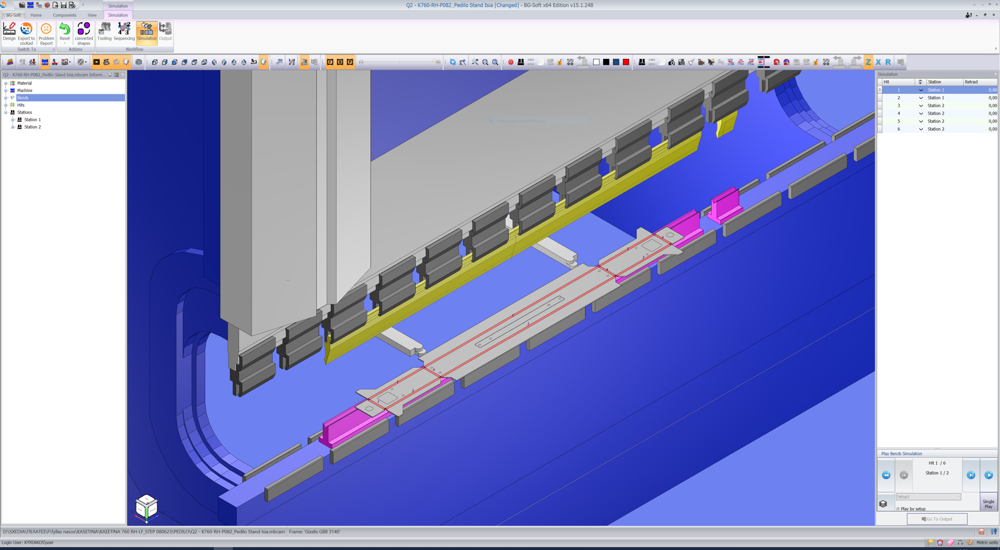The height and width of the screenshot is (550, 1000).
Task: Toggle the highlighted shield display button
Action: (x=126, y=62)
